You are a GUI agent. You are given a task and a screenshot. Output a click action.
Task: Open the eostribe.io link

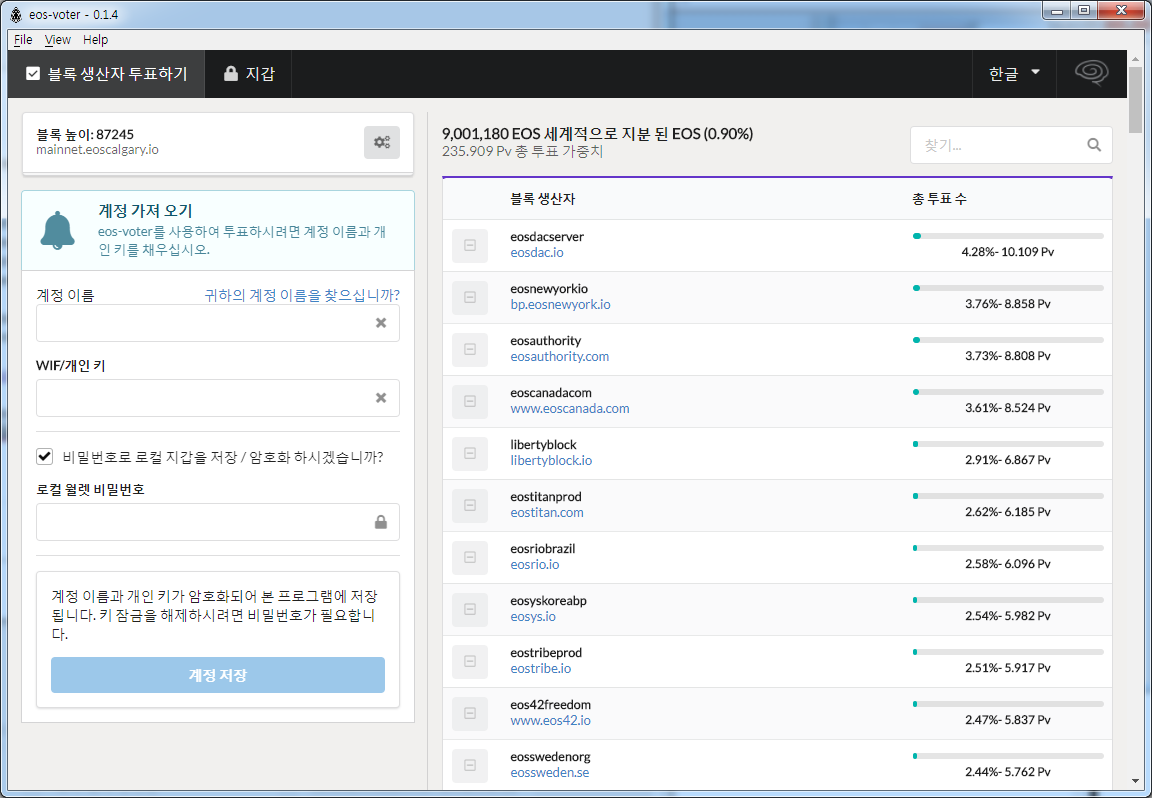(x=541, y=669)
